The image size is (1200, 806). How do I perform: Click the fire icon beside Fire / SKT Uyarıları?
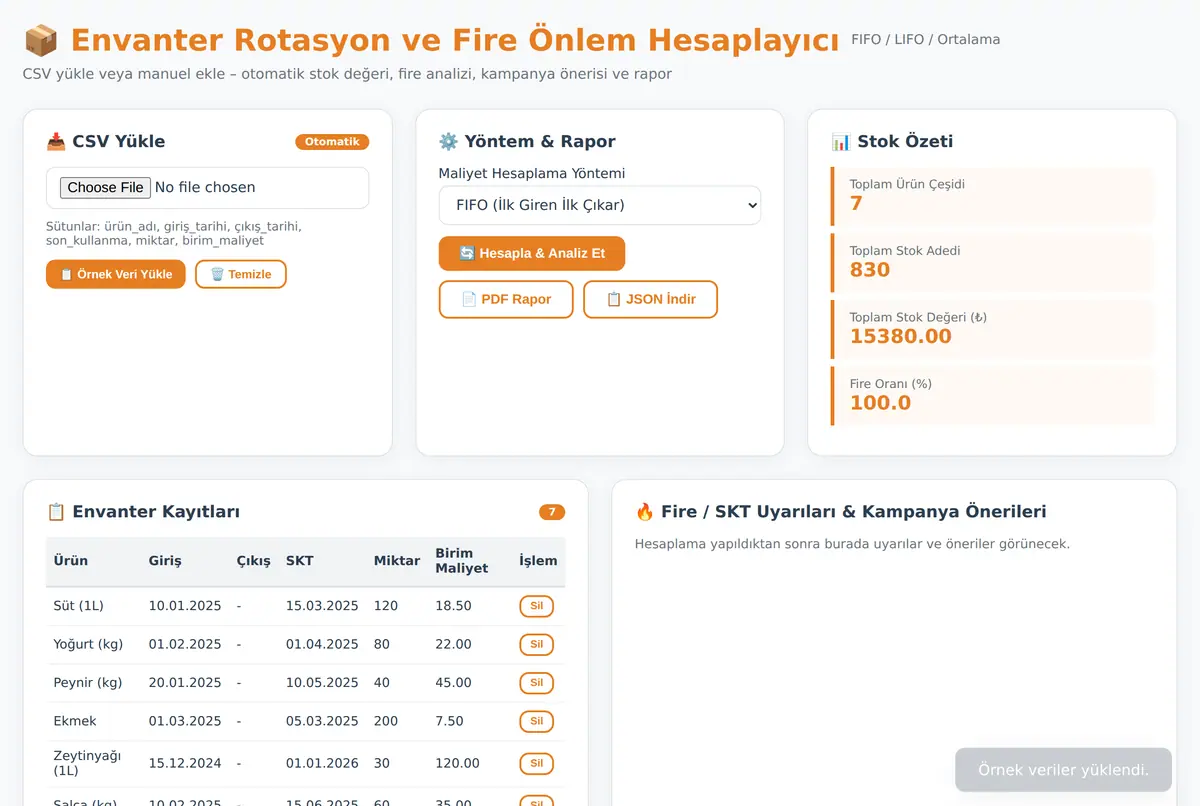[645, 512]
